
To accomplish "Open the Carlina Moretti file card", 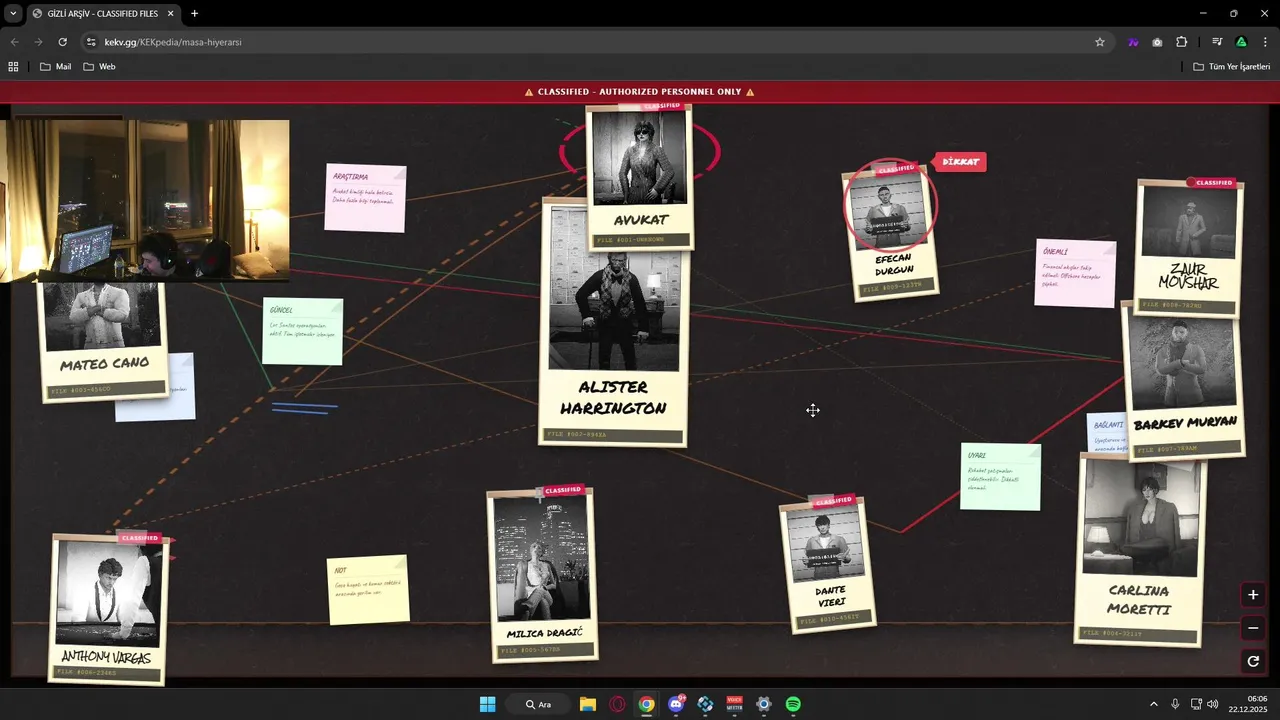I will point(1140,548).
